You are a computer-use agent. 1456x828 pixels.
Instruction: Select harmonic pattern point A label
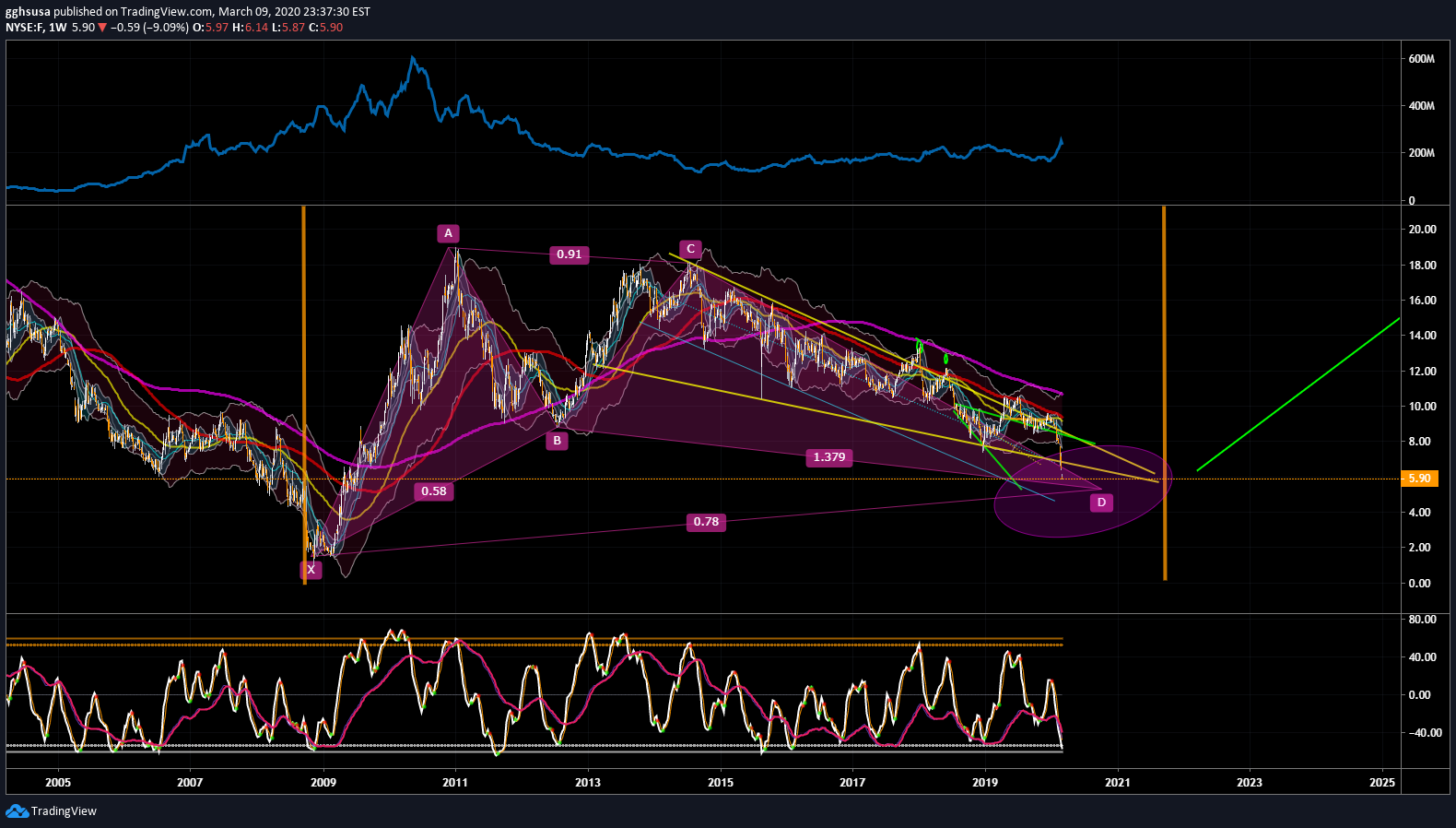[449, 233]
